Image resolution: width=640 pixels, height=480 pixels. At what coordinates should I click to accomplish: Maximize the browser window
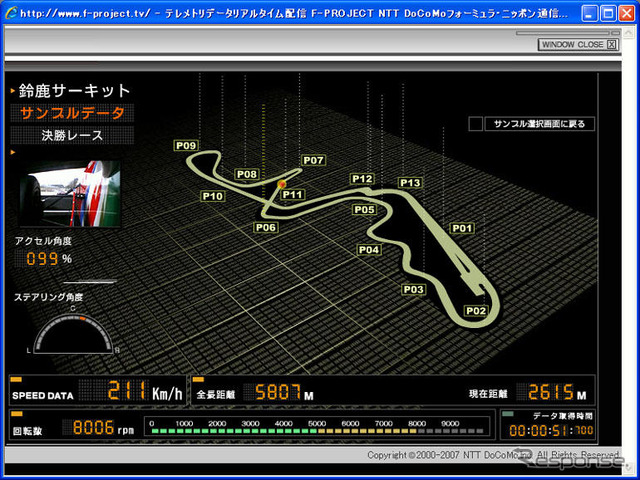(608, 14)
